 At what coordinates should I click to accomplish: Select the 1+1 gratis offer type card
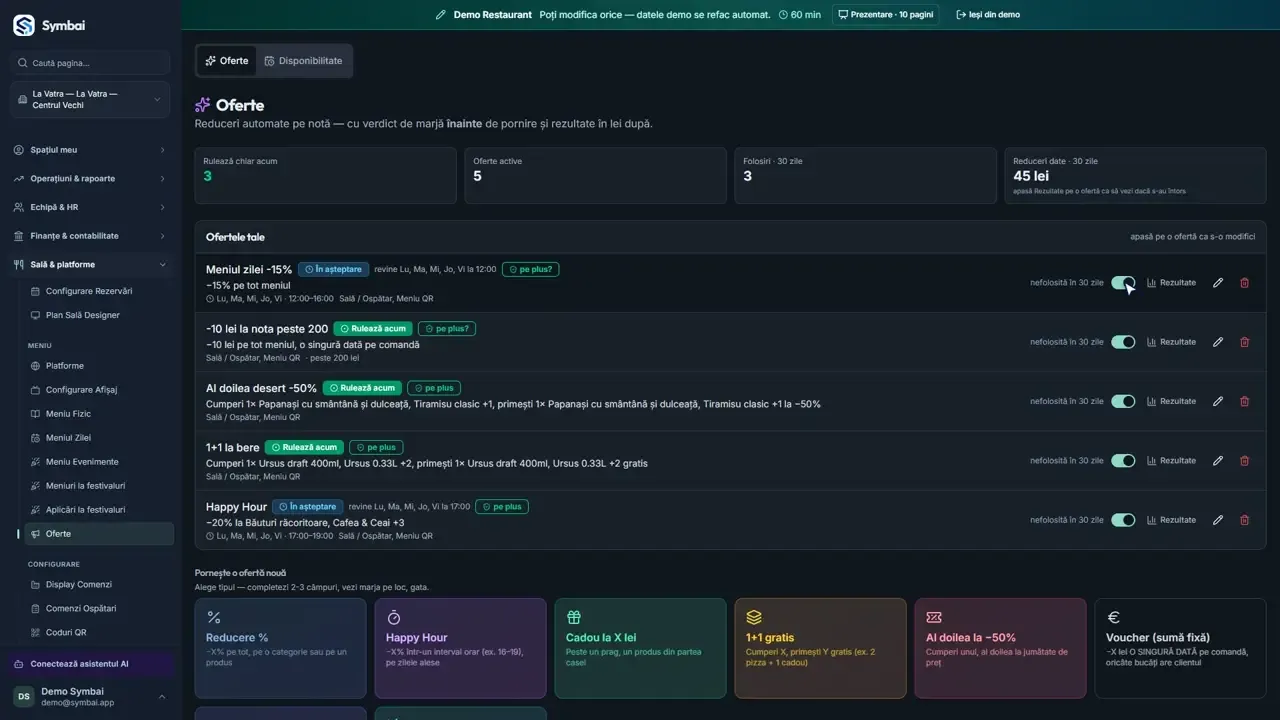pyautogui.click(x=820, y=648)
